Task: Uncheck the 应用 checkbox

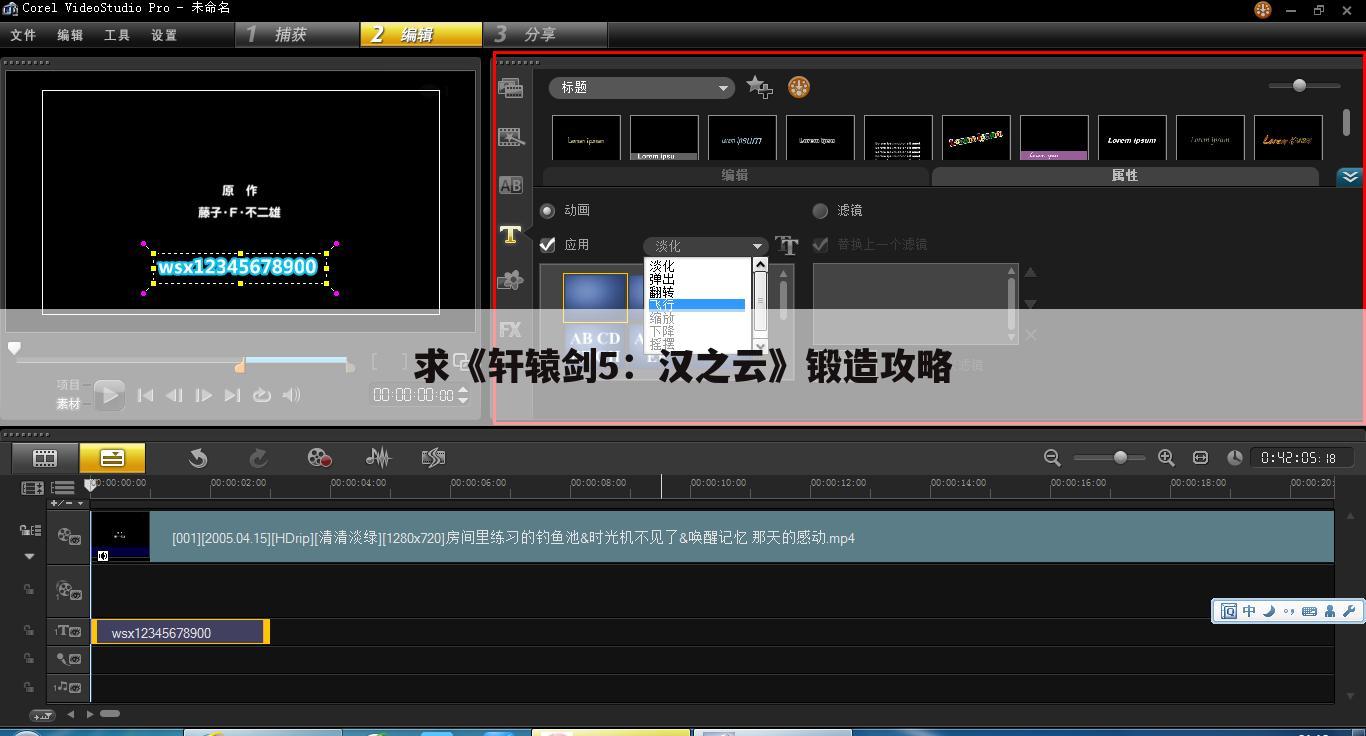Action: [x=547, y=245]
